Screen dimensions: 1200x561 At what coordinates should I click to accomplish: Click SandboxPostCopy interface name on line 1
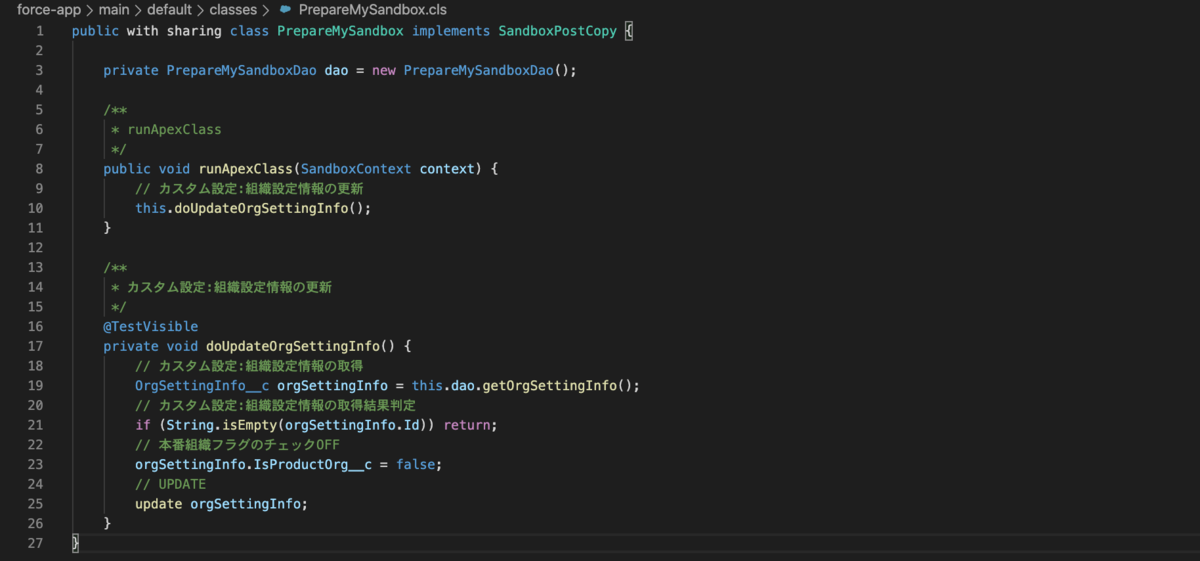click(x=557, y=31)
